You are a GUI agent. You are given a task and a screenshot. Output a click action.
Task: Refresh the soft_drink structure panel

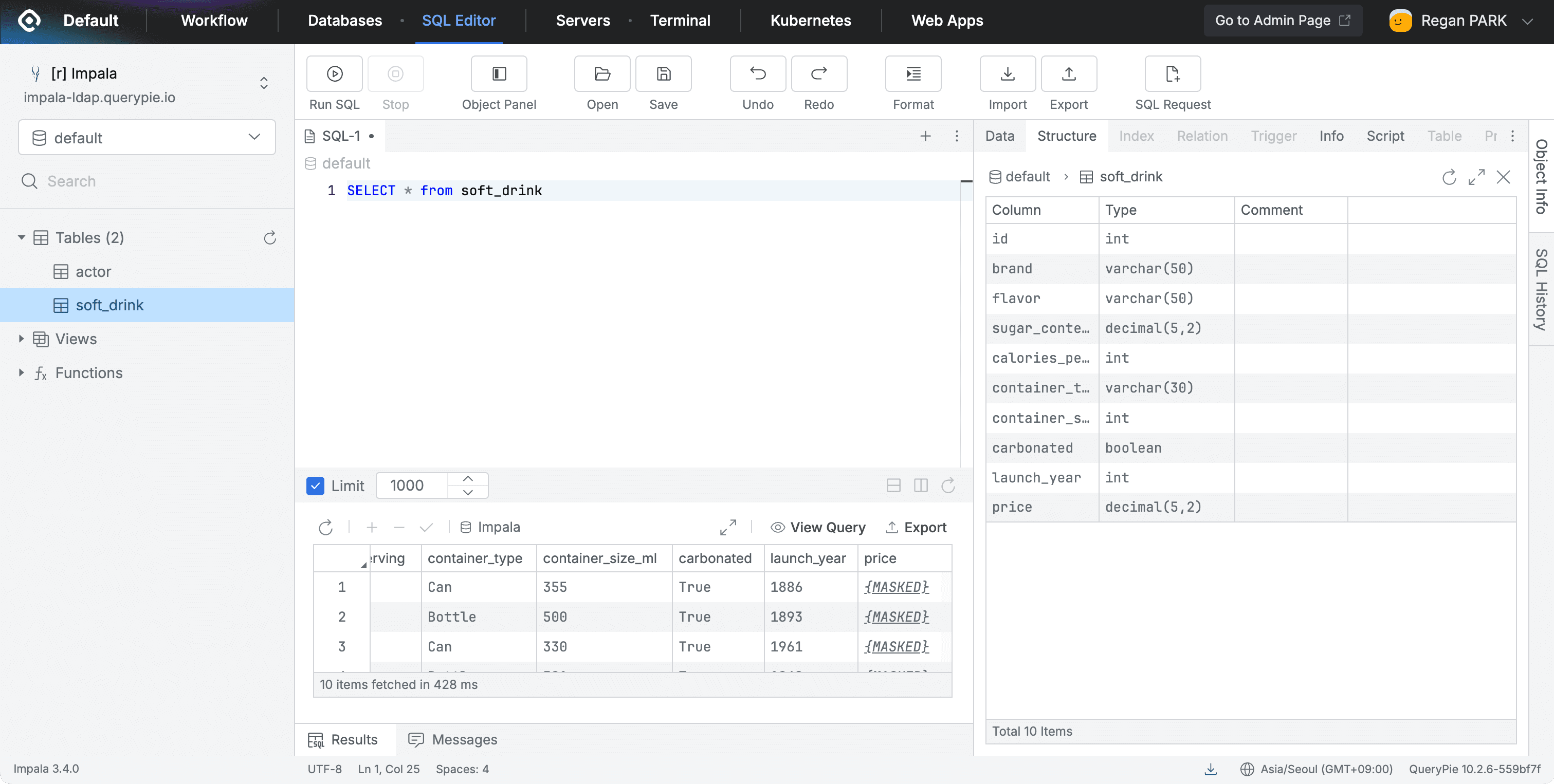(1449, 177)
